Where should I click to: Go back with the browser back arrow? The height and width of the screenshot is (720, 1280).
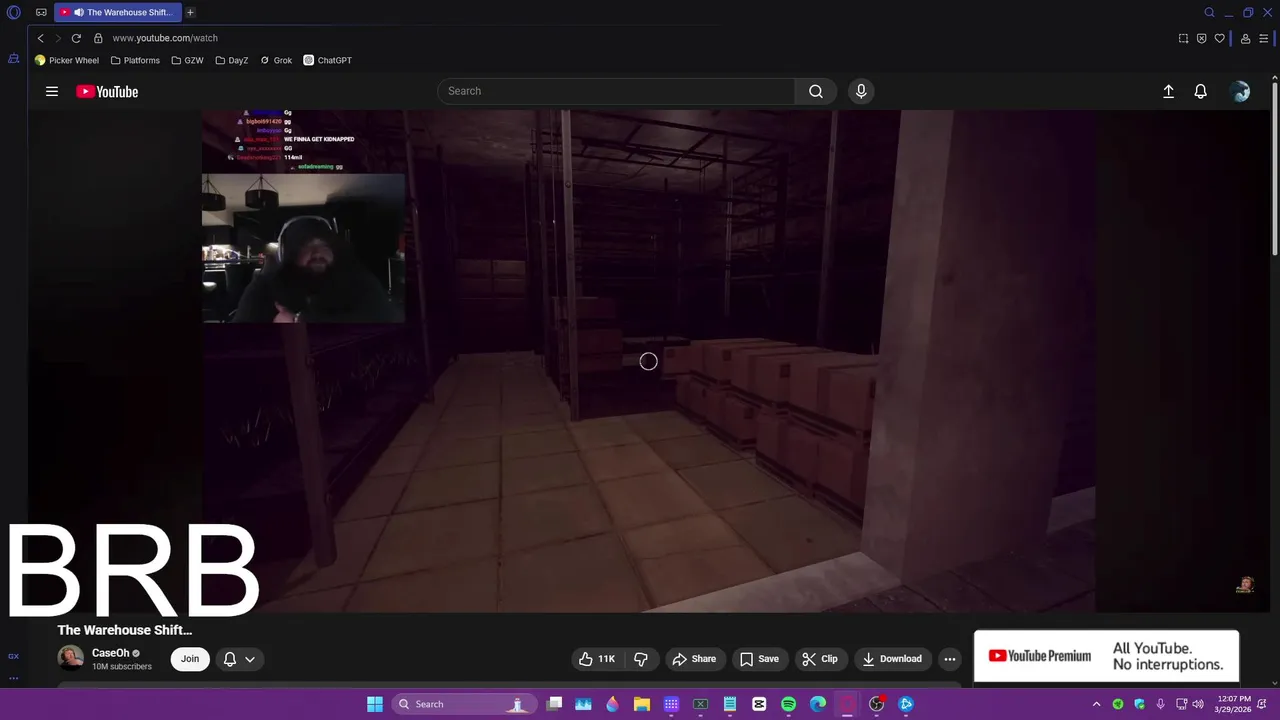coord(40,38)
